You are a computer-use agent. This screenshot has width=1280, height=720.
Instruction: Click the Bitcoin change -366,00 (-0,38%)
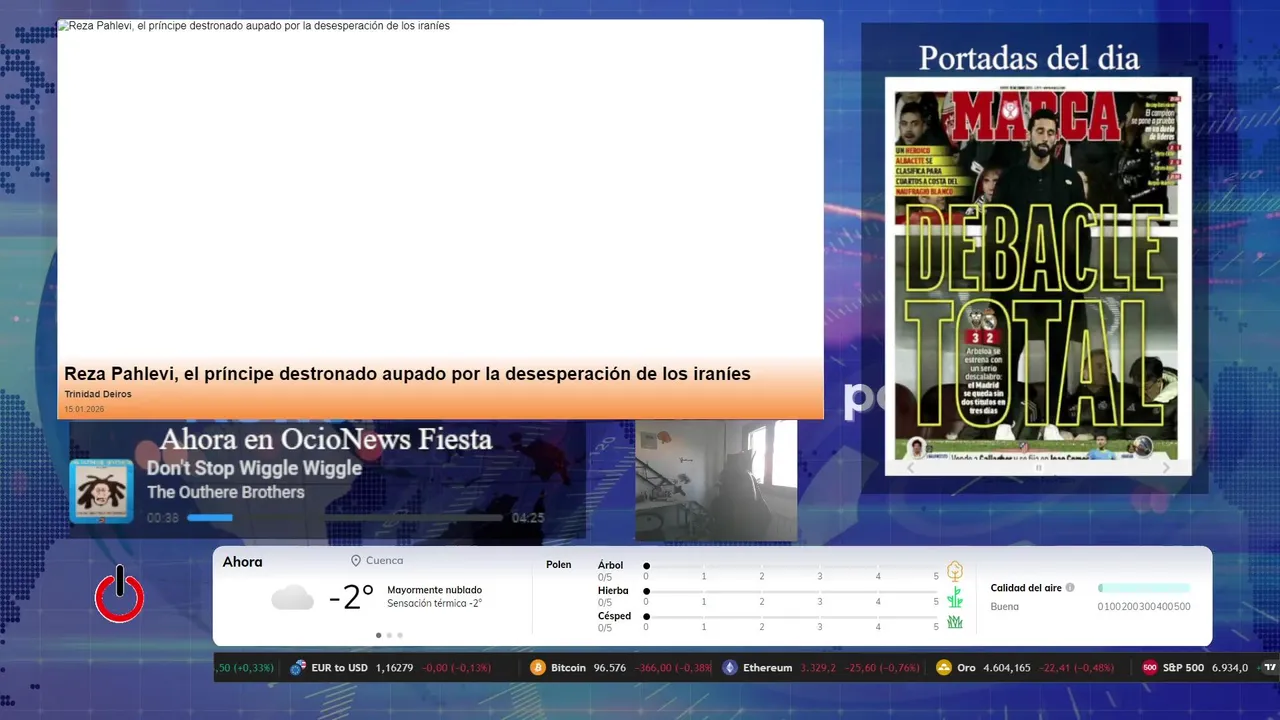(x=673, y=668)
